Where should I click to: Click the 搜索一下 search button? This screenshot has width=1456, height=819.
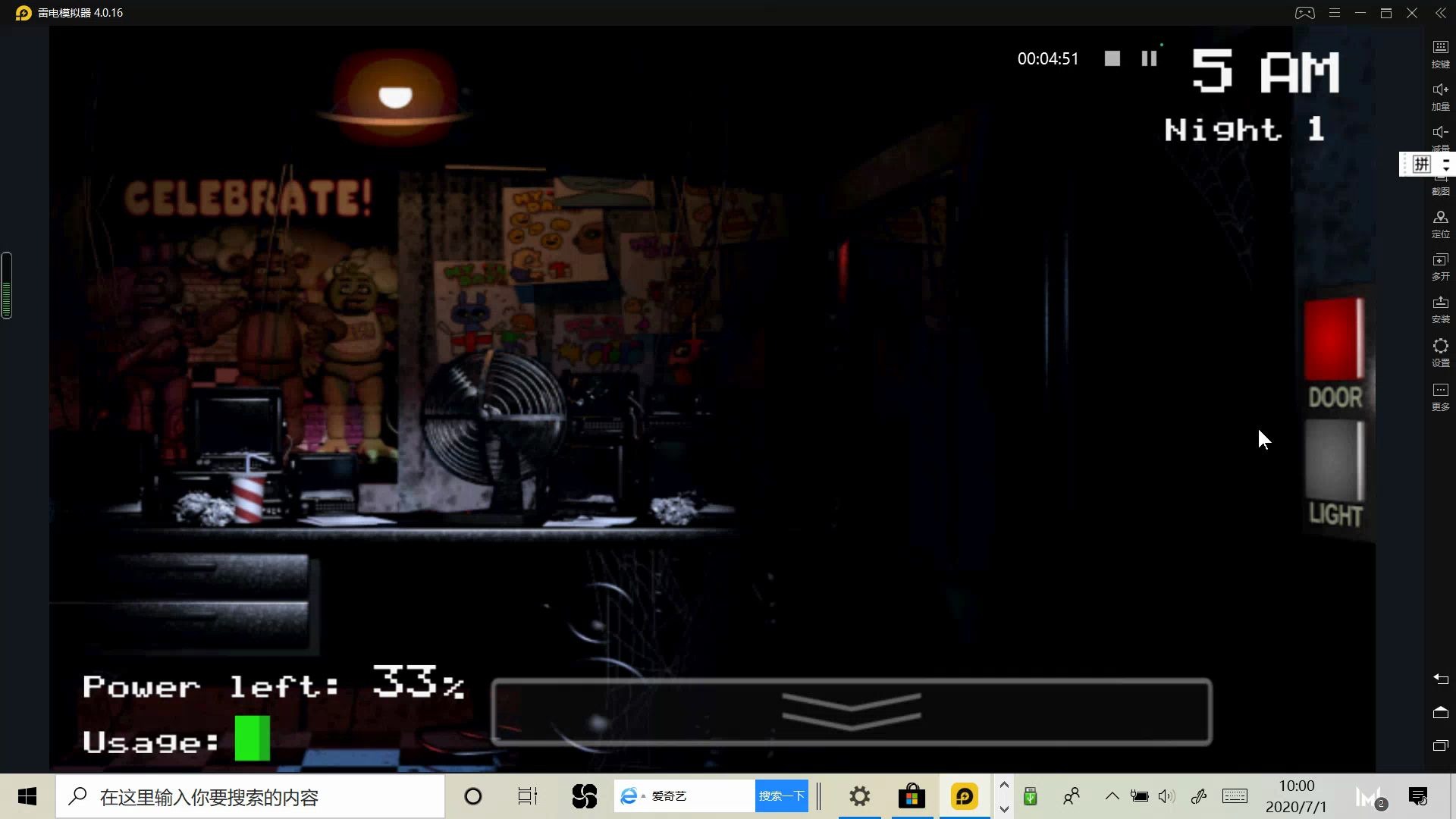coord(781,796)
